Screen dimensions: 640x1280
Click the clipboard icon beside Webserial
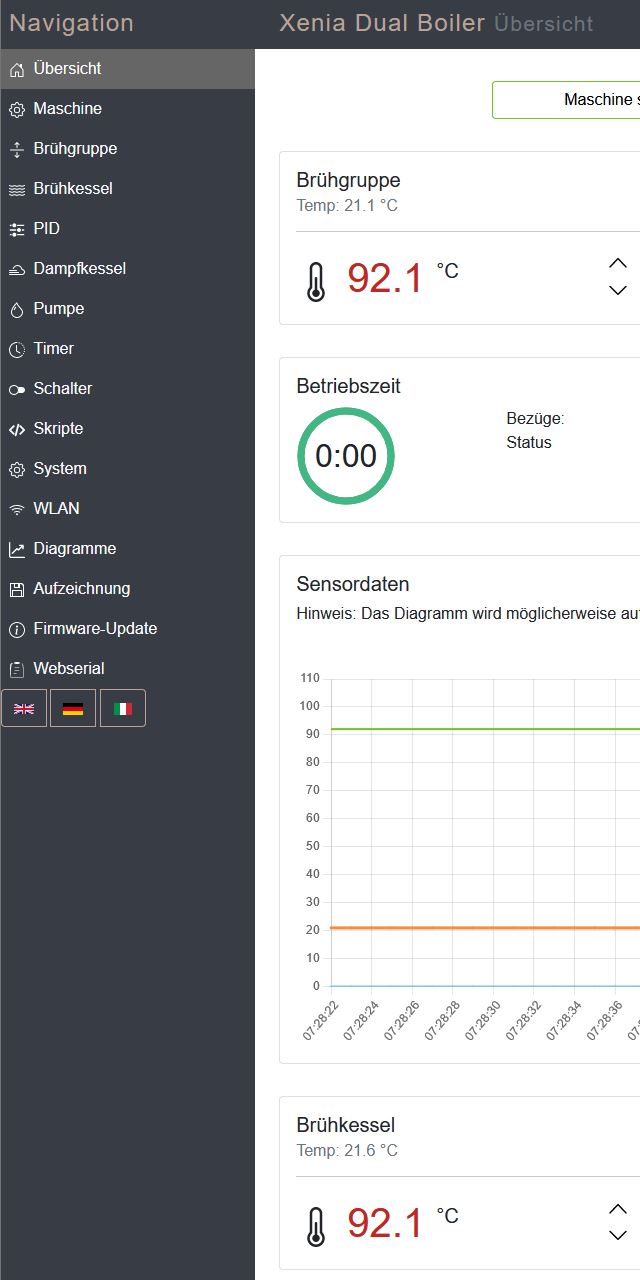pyautogui.click(x=16, y=669)
